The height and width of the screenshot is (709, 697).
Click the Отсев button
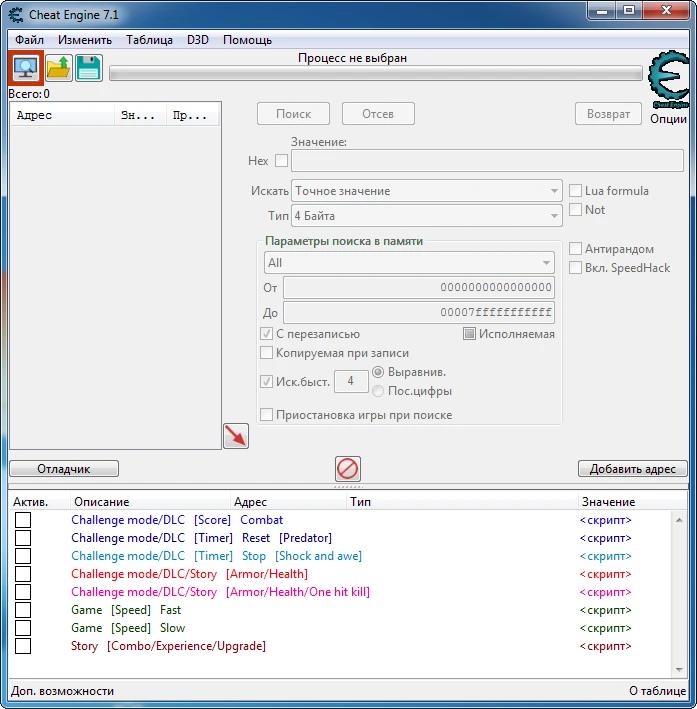[x=378, y=113]
